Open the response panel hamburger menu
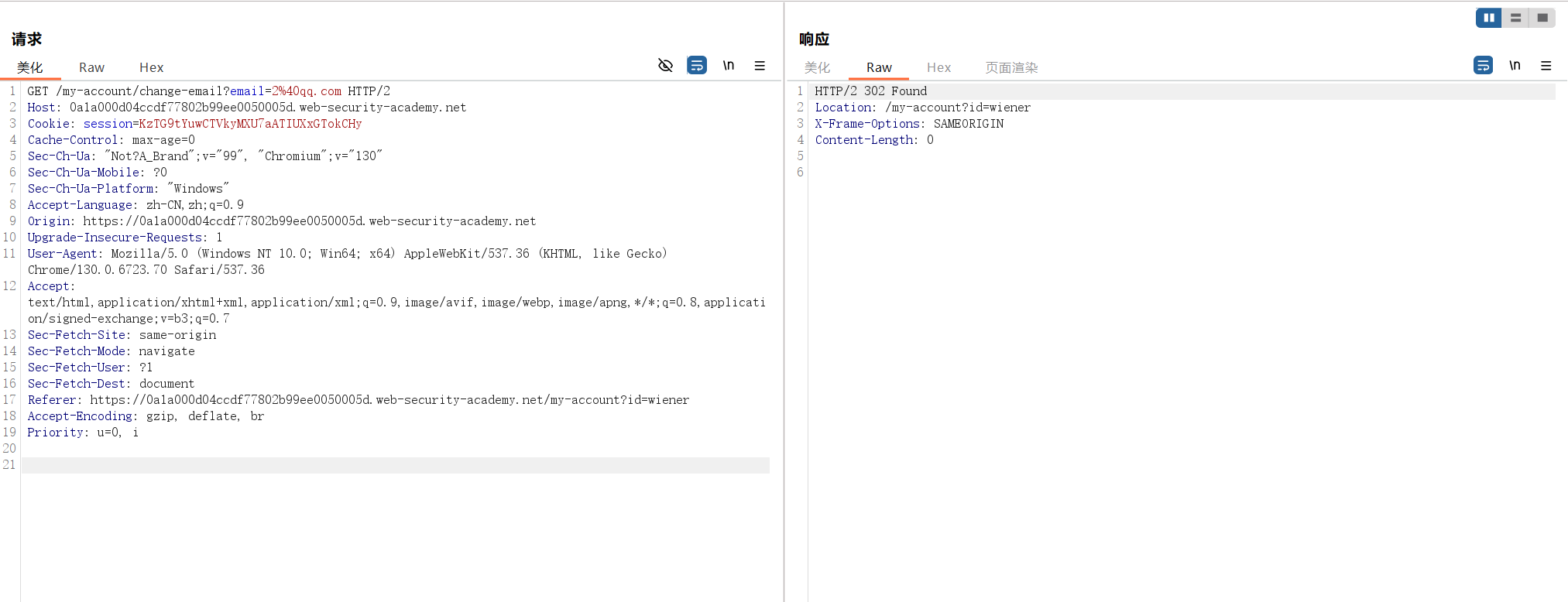The height and width of the screenshot is (602, 1568). click(x=1546, y=66)
